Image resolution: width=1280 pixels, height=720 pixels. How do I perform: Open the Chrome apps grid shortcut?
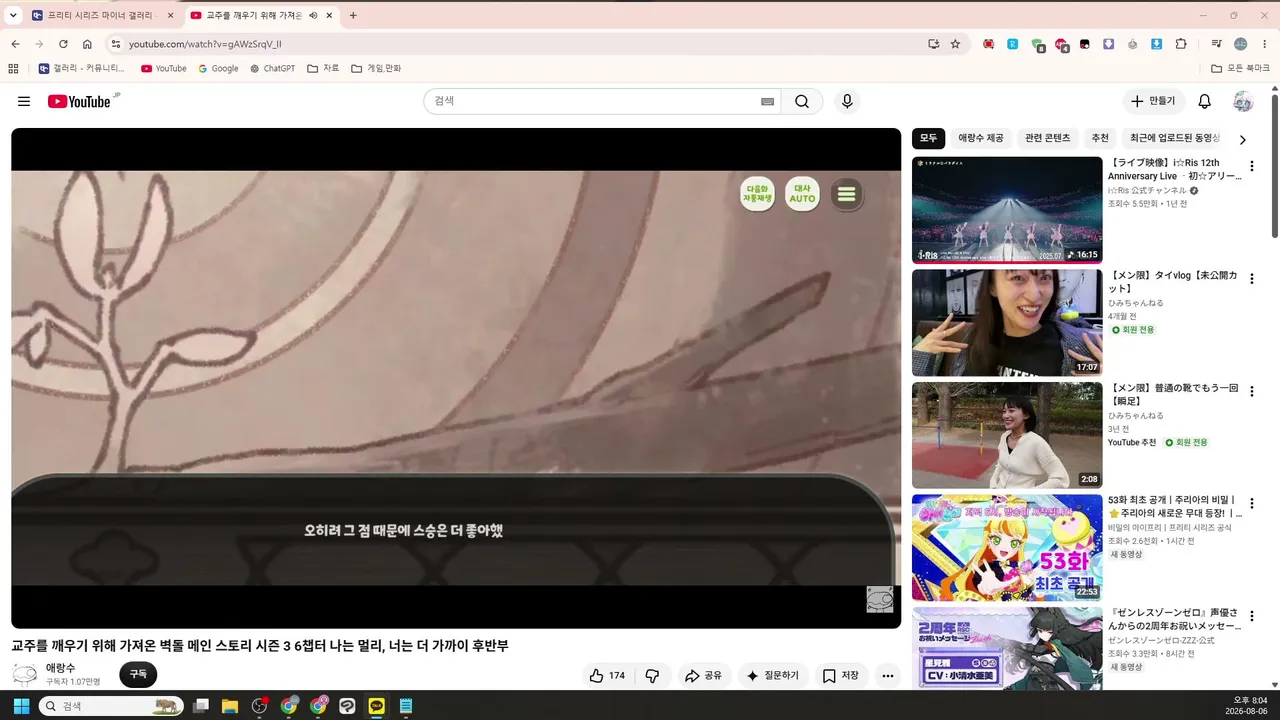click(13, 68)
